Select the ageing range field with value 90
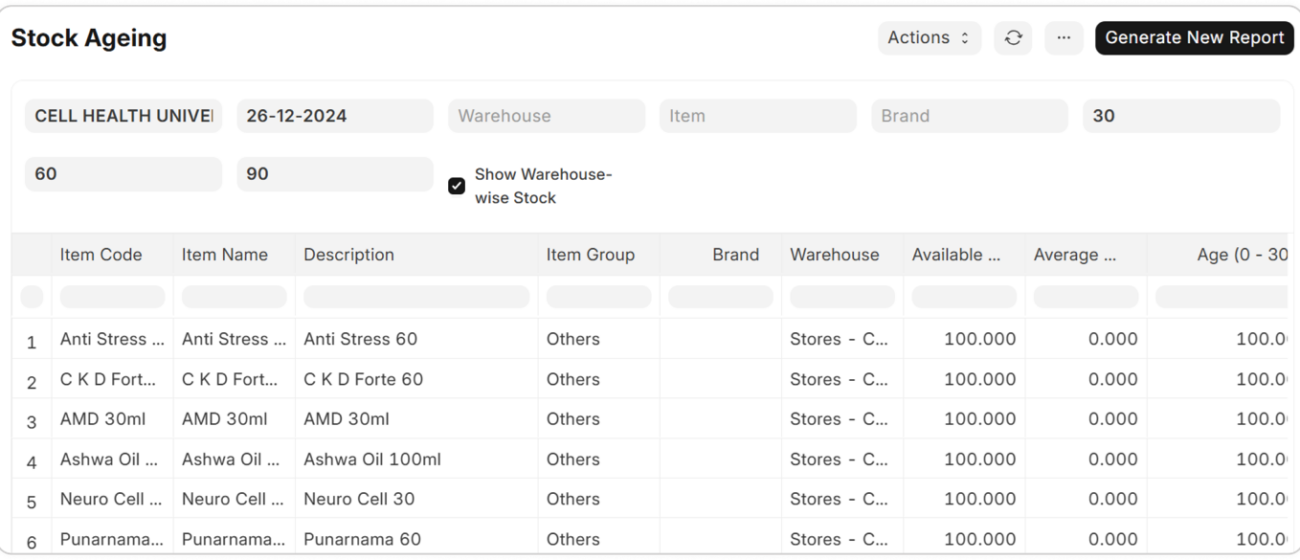 pos(334,174)
